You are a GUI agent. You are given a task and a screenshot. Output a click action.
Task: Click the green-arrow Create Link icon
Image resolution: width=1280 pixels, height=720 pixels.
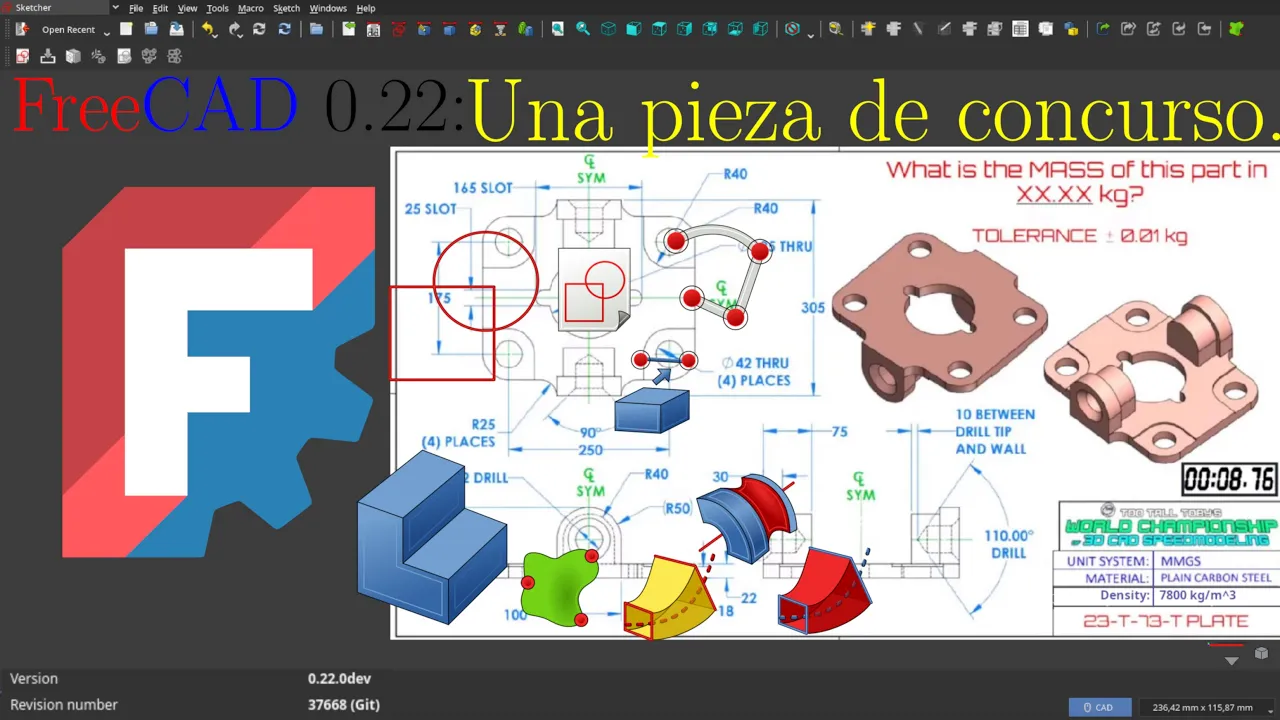tap(1103, 30)
